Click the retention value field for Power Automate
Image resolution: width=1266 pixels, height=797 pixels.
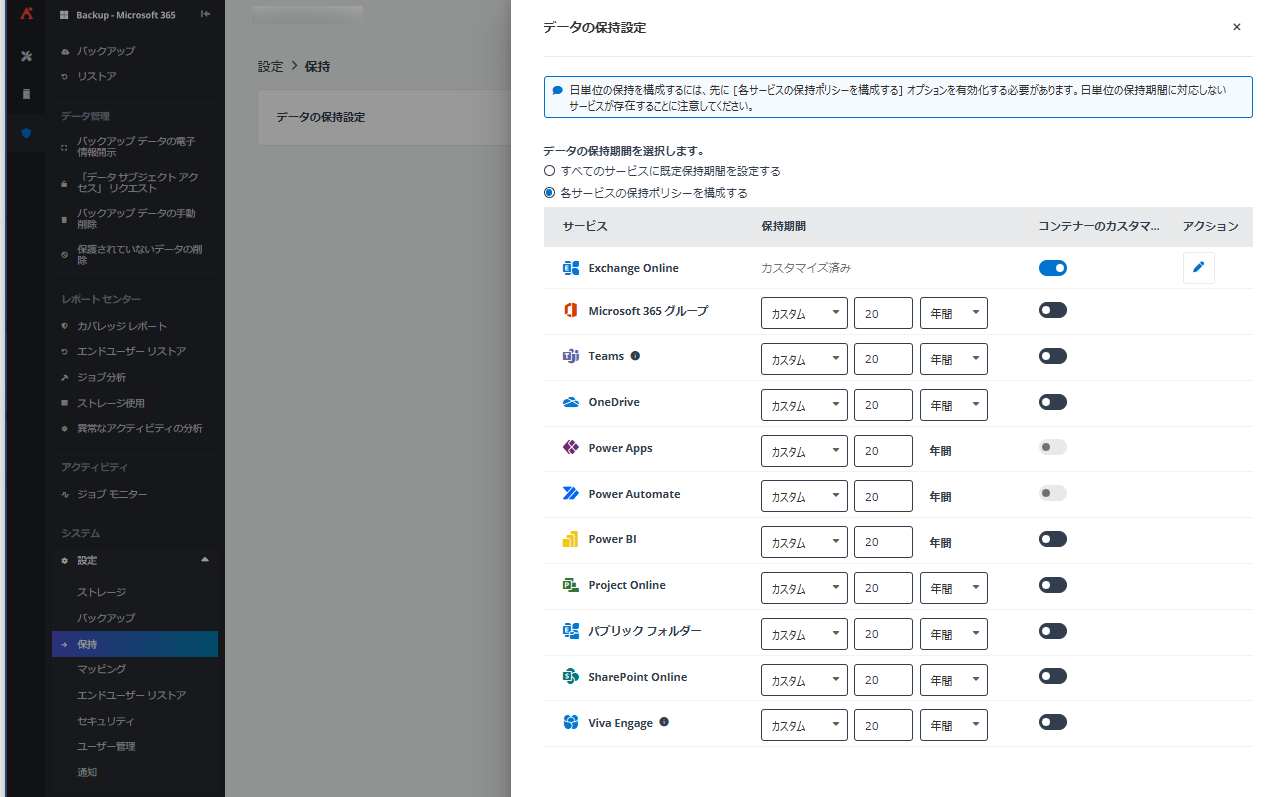point(883,496)
